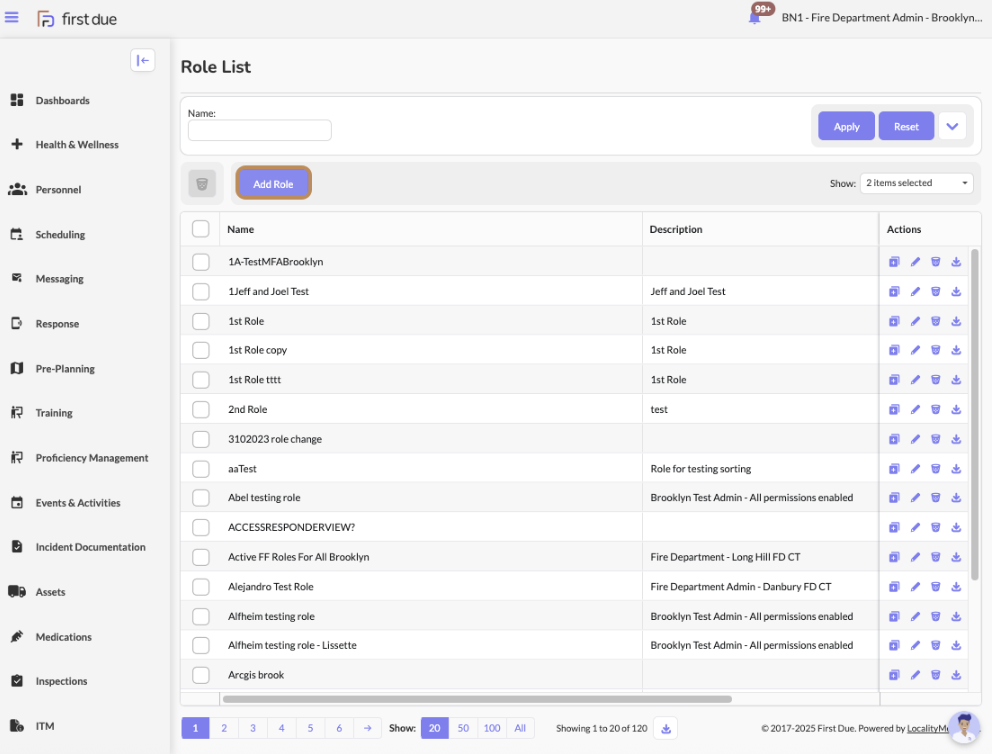Open the hamburger menu icon
This screenshot has width=992, height=754.
click(x=12, y=18)
